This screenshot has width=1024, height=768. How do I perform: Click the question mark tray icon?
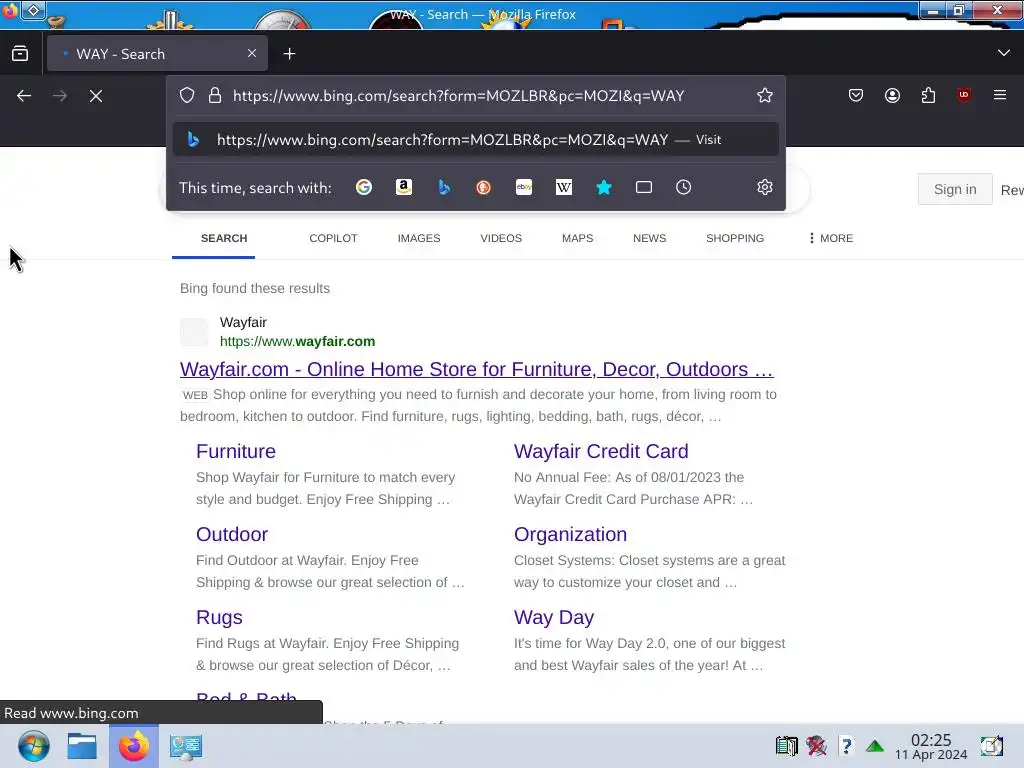tap(846, 746)
